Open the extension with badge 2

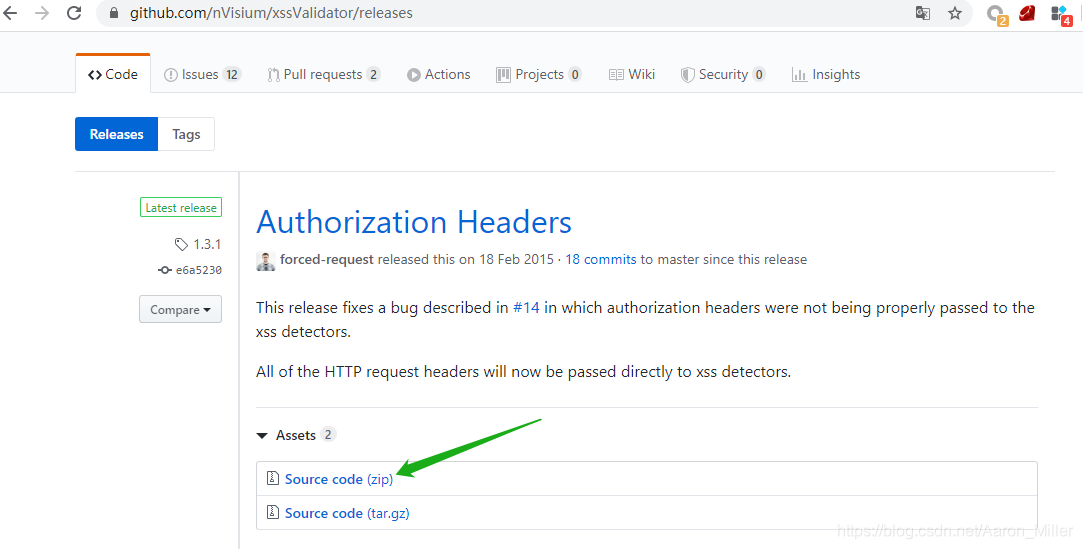(997, 15)
